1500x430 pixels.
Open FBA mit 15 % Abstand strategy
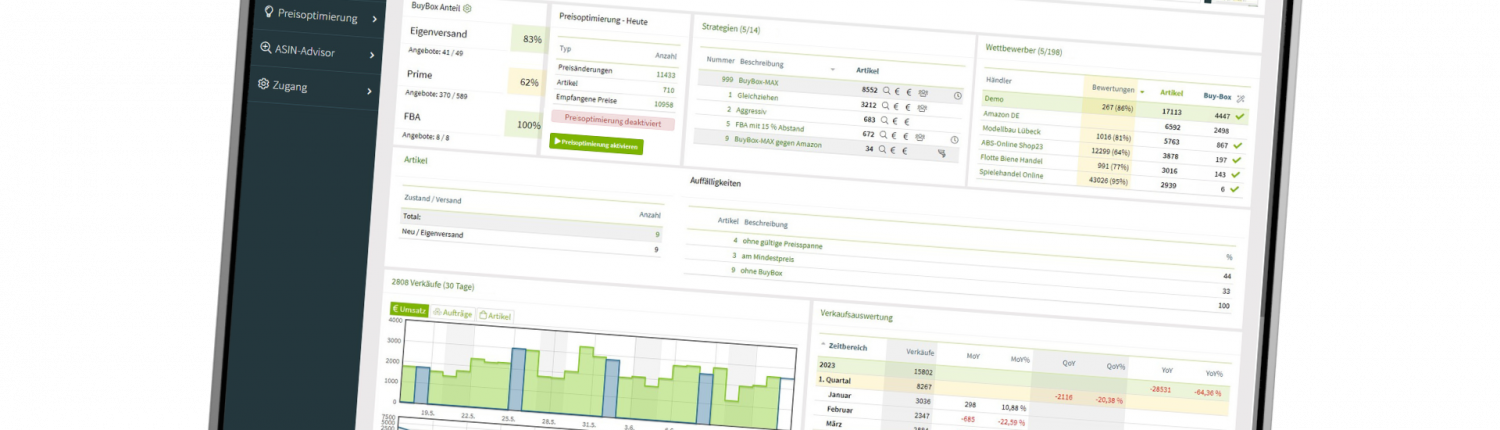tap(769, 126)
